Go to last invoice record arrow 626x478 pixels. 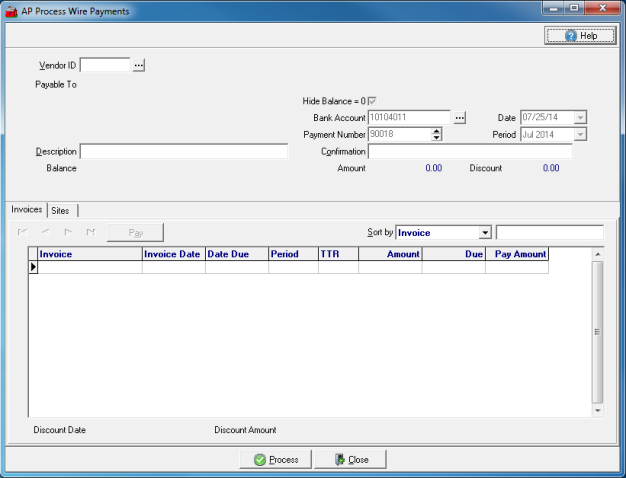pos(91,232)
